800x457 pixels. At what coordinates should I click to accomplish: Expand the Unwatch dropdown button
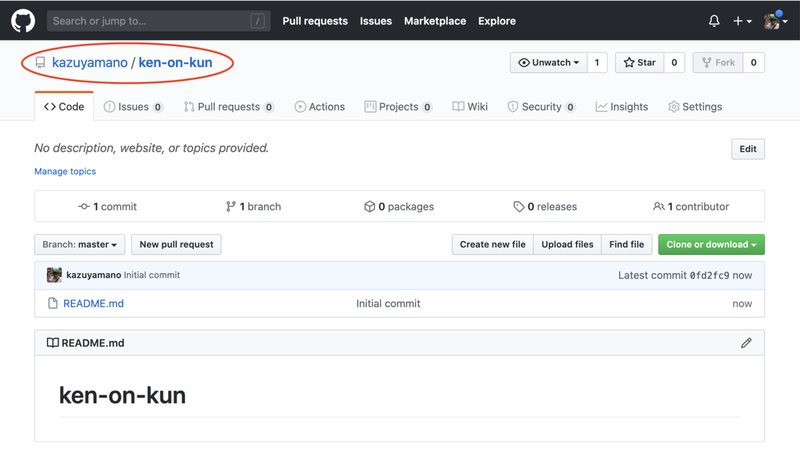[548, 63]
